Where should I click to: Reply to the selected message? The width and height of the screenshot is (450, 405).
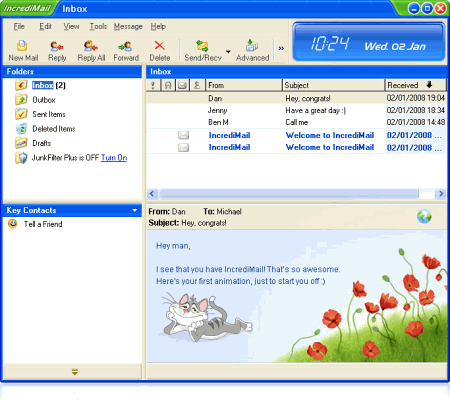pos(57,50)
